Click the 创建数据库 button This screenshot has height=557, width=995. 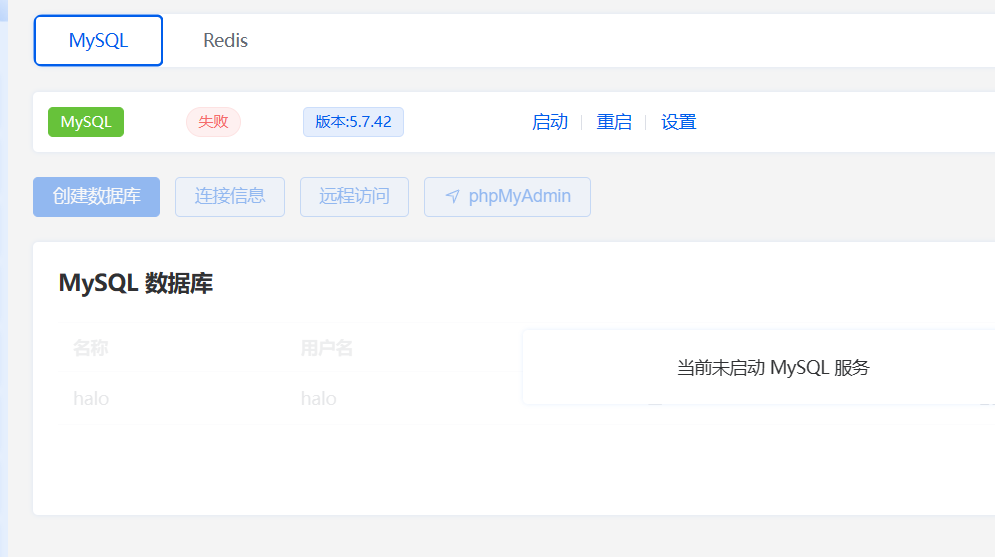[x=96, y=197]
